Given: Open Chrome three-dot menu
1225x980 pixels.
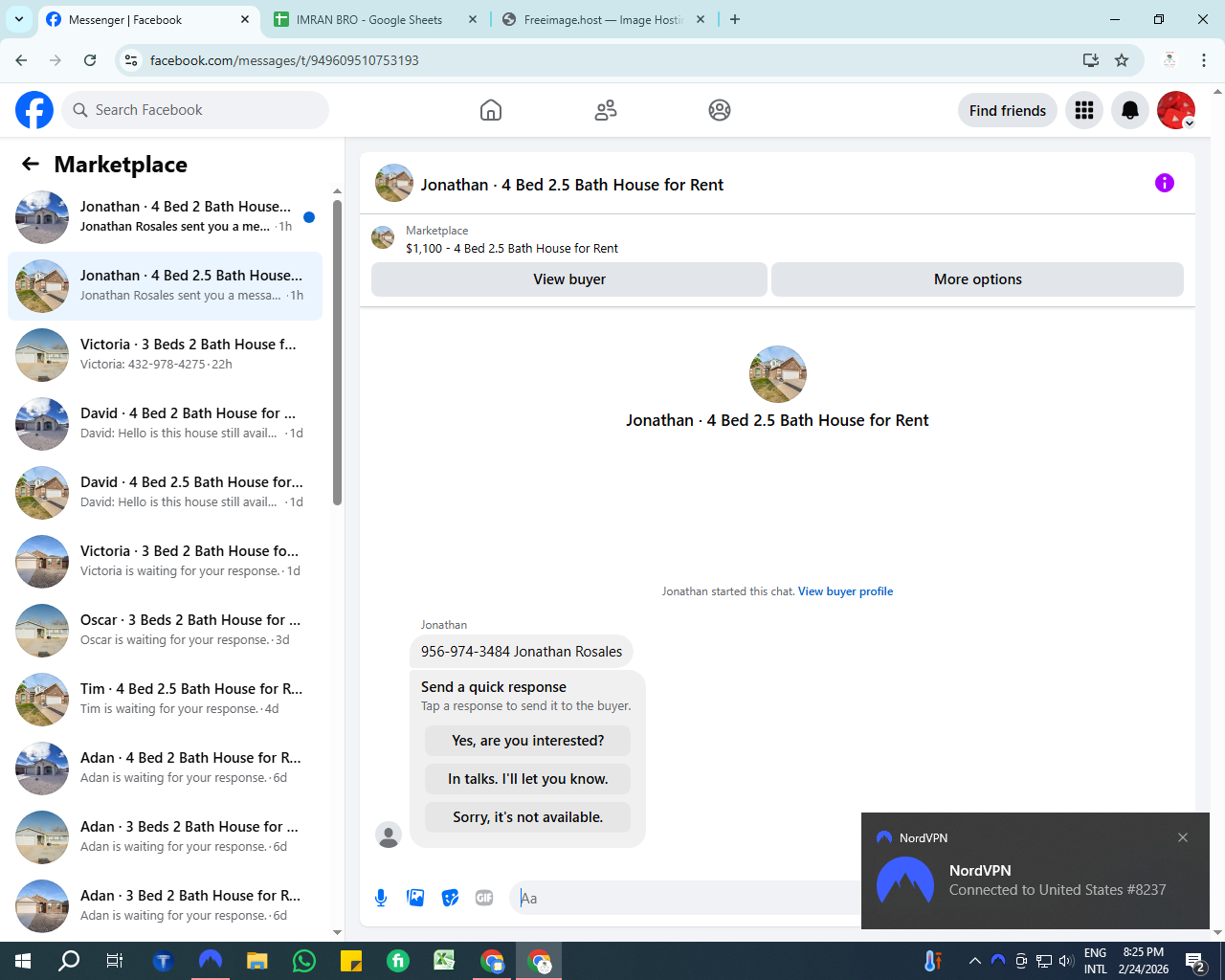Looking at the screenshot, I should 1204,60.
